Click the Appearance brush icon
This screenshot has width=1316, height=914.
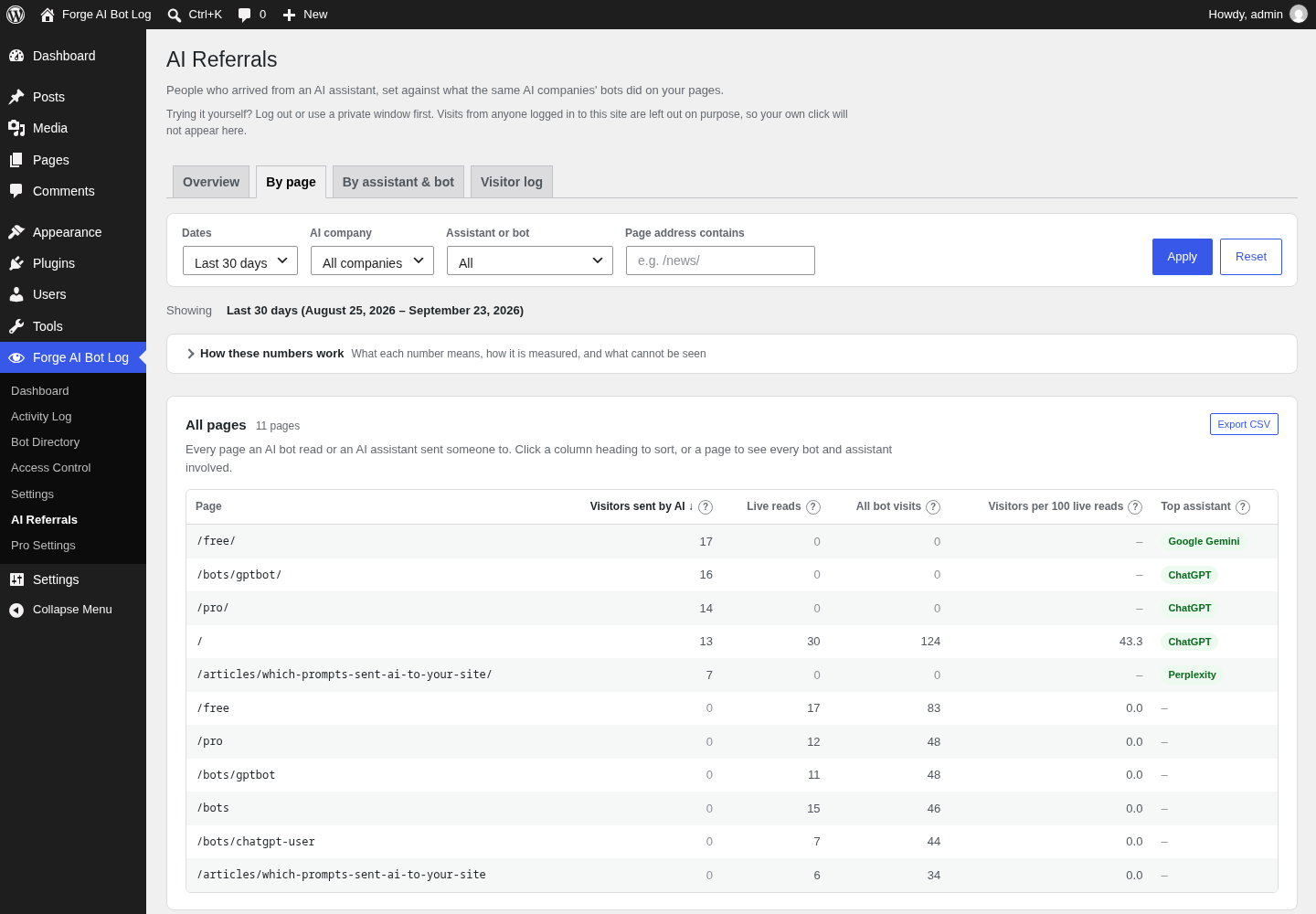coord(16,232)
